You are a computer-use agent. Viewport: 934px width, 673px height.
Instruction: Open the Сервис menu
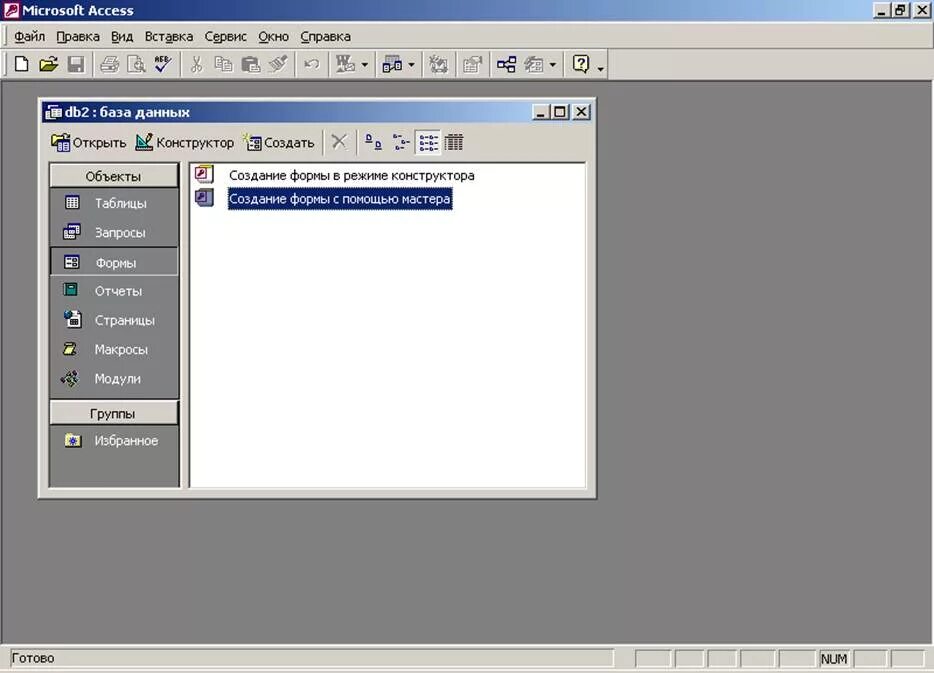(x=225, y=36)
